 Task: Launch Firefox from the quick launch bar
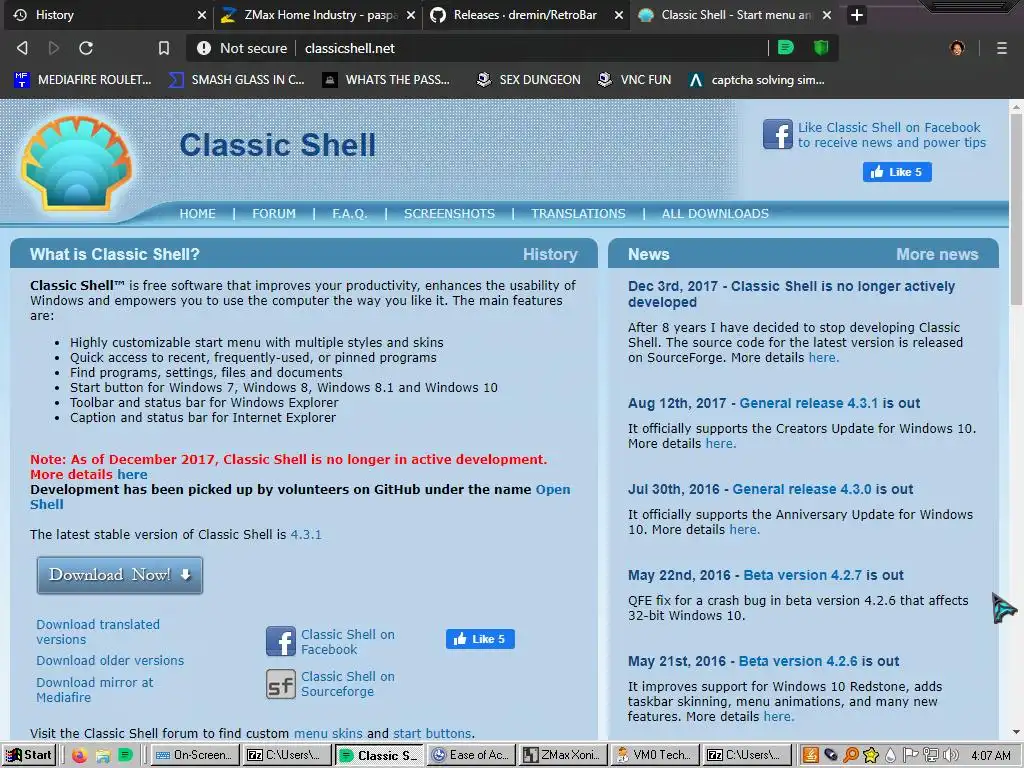(79, 756)
